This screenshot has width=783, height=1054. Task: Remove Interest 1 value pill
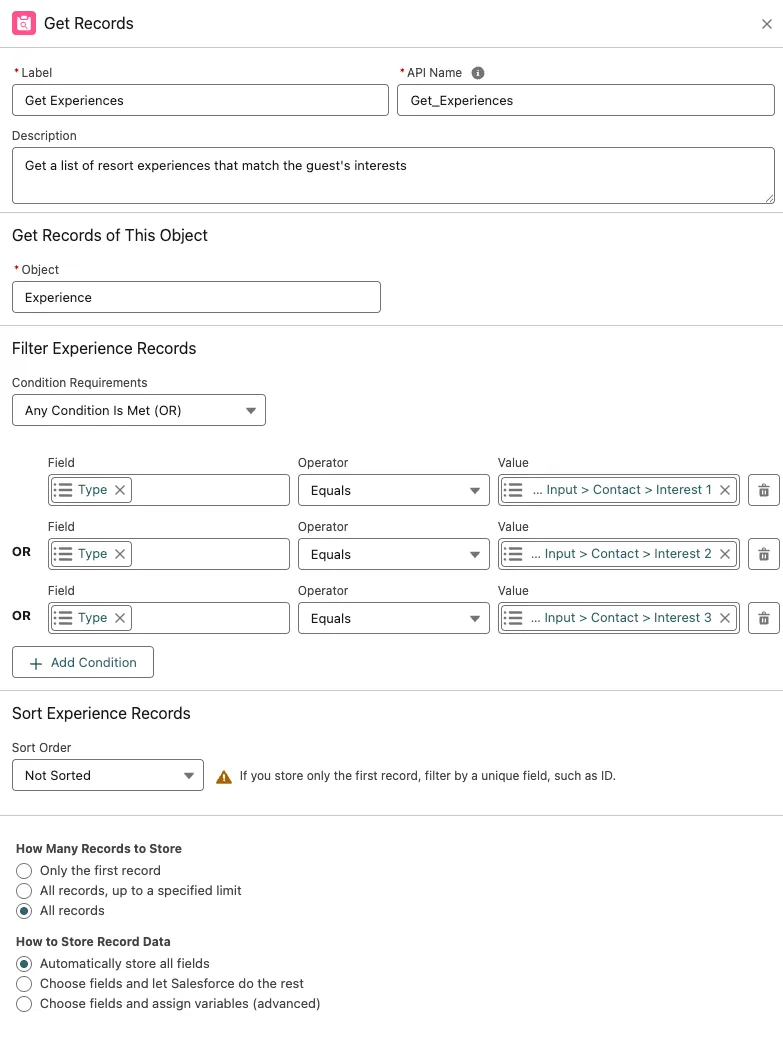click(725, 490)
